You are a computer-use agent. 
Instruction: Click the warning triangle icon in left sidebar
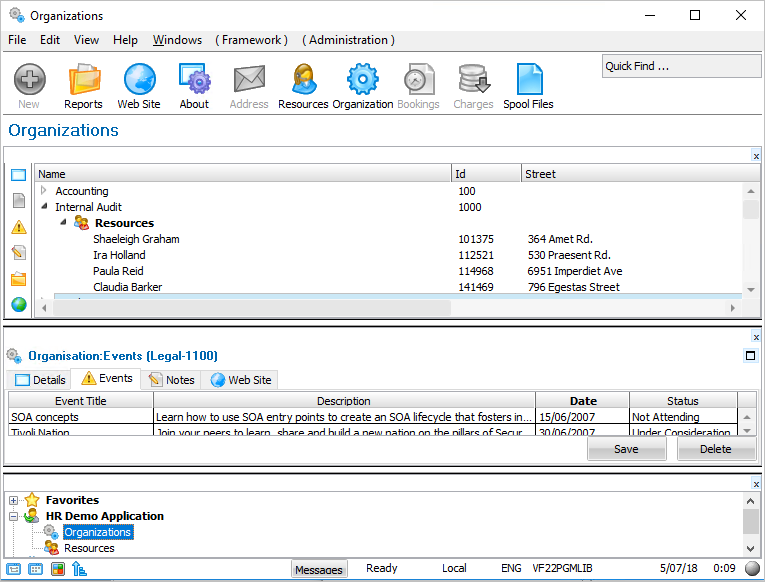19,227
